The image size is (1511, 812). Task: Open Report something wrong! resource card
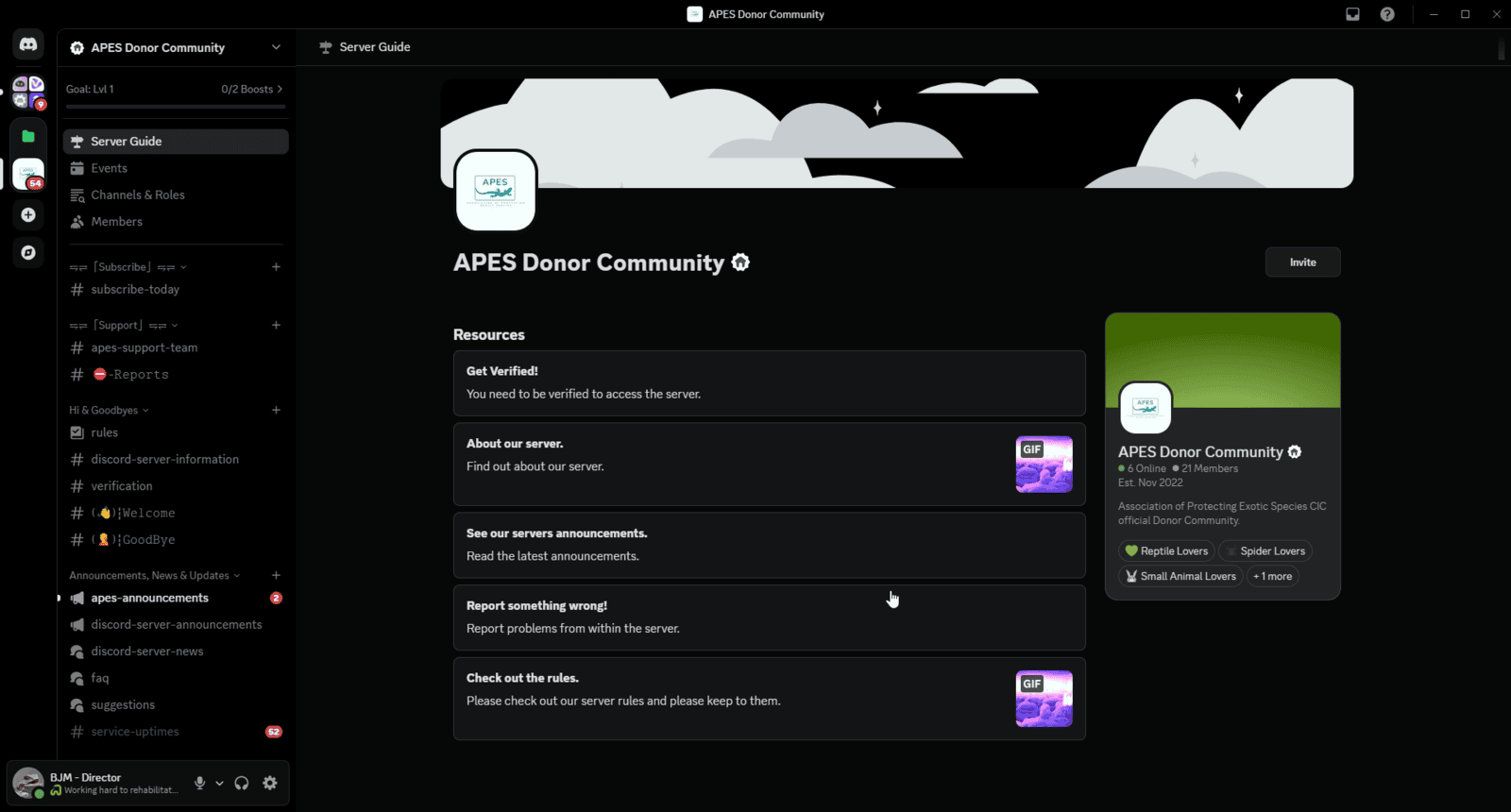(770, 617)
